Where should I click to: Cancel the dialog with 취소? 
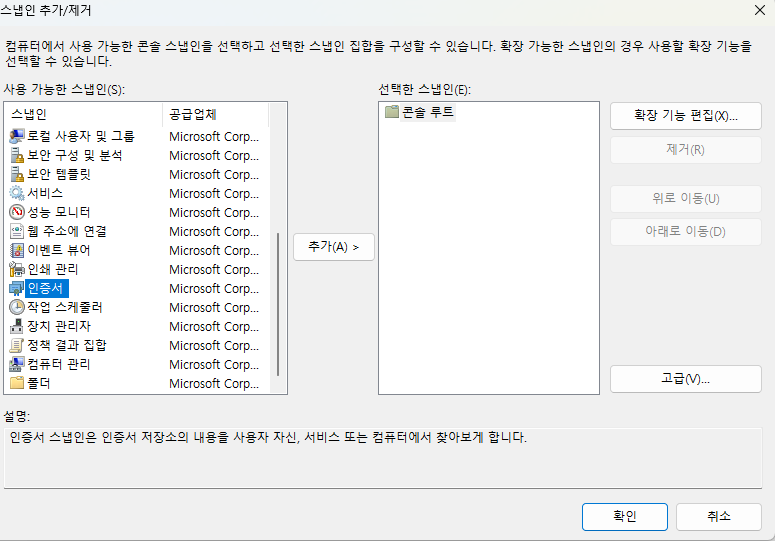tap(719, 517)
